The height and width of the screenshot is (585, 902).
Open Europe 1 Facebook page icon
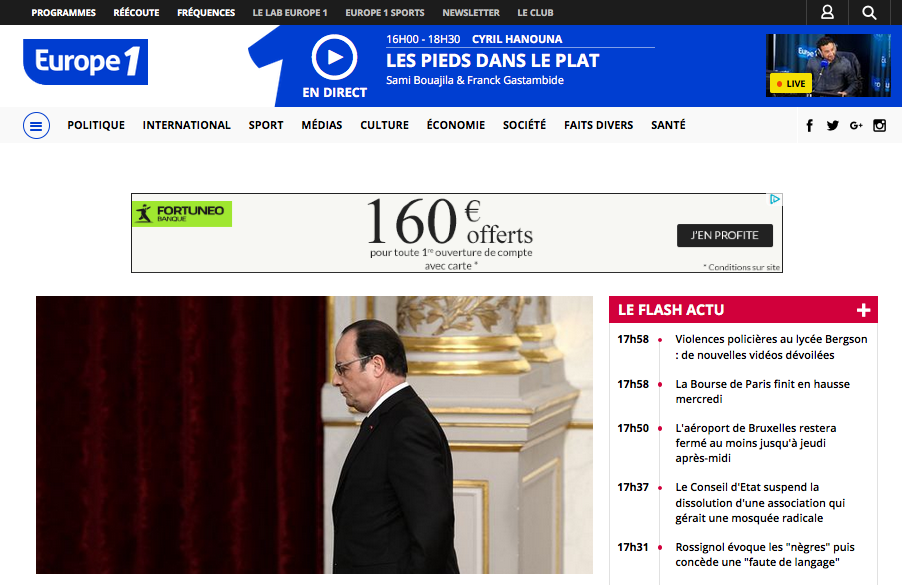coord(809,125)
